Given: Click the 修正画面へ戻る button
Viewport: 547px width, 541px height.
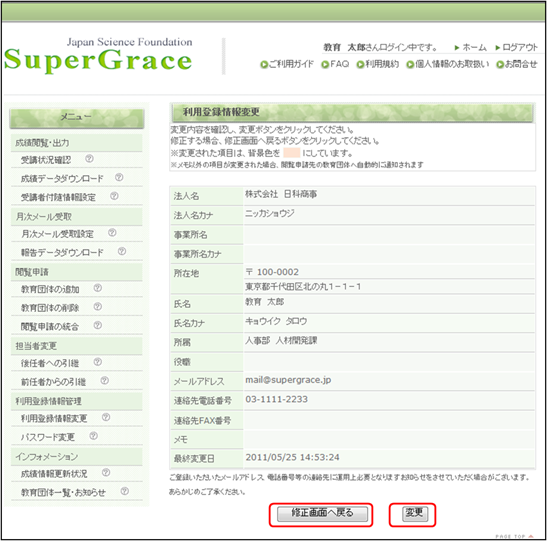Looking at the screenshot, I should tap(322, 513).
